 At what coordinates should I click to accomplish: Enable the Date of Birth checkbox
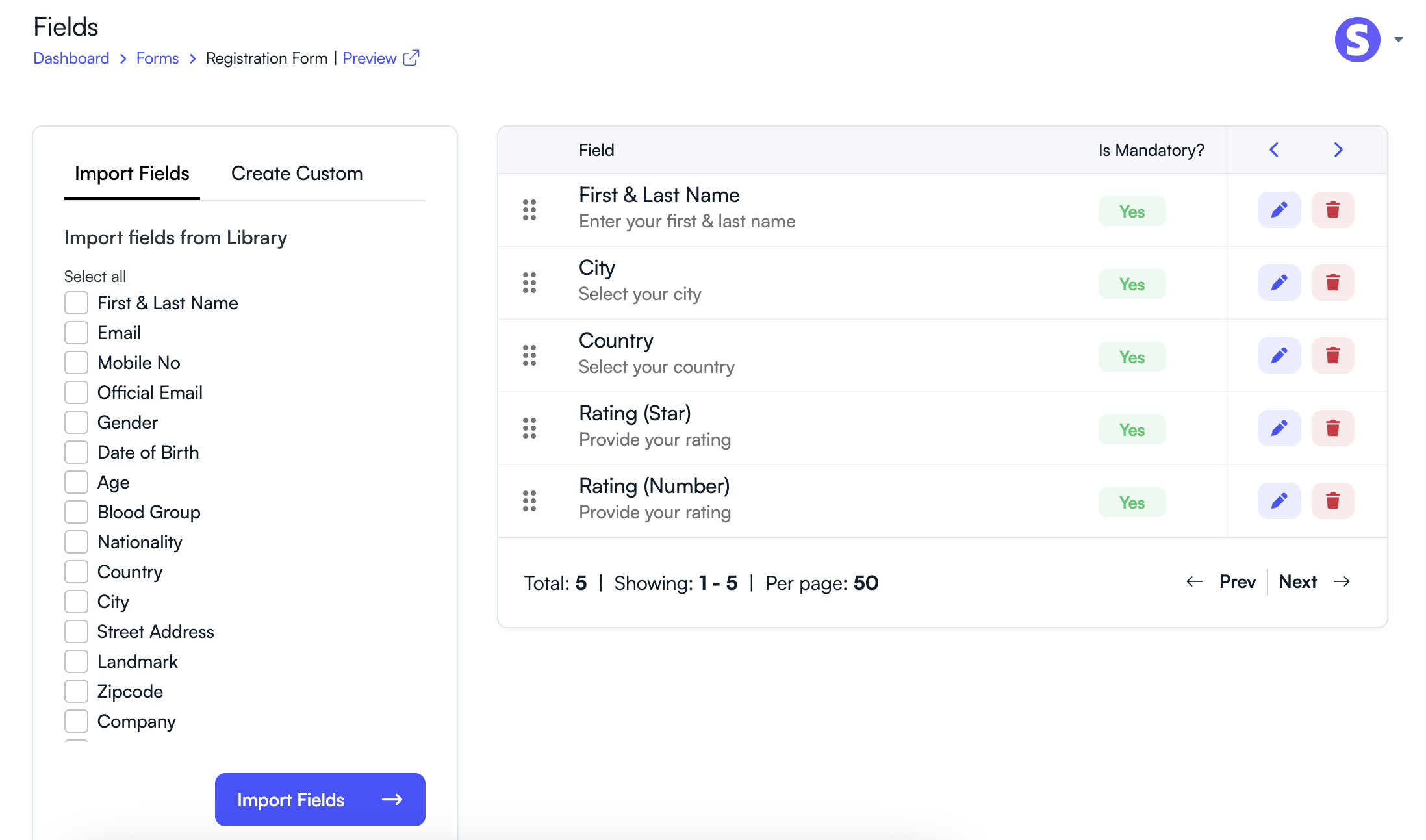click(76, 452)
